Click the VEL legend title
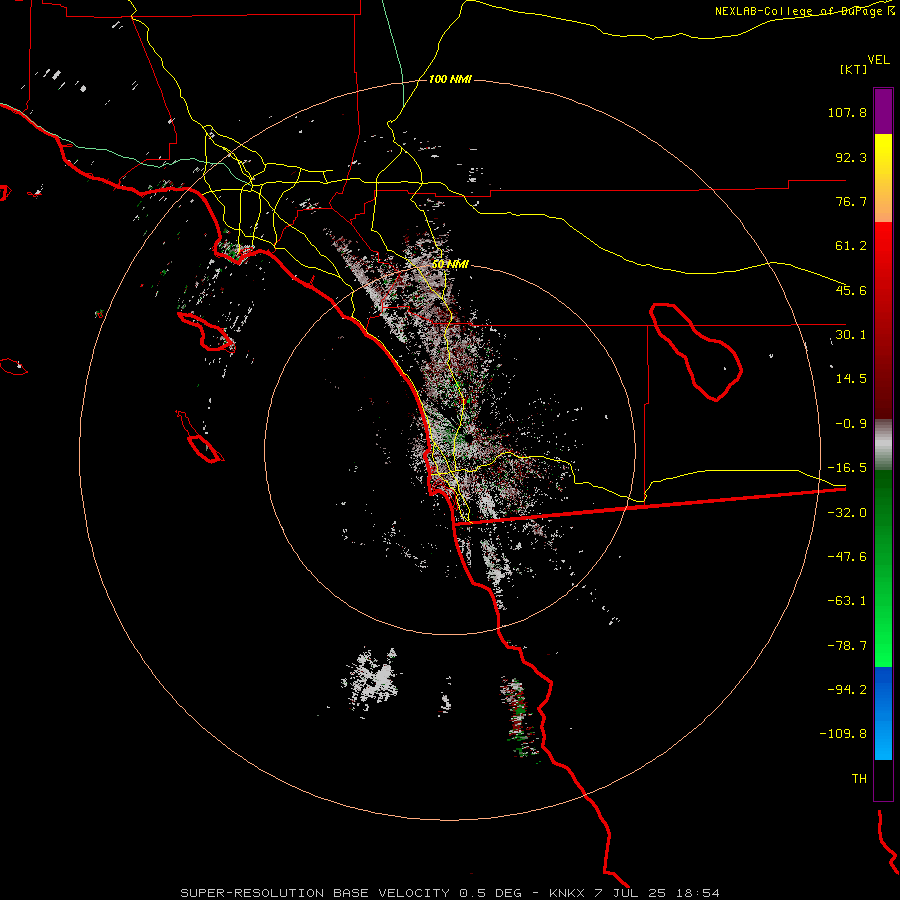900x900 pixels. [879, 59]
